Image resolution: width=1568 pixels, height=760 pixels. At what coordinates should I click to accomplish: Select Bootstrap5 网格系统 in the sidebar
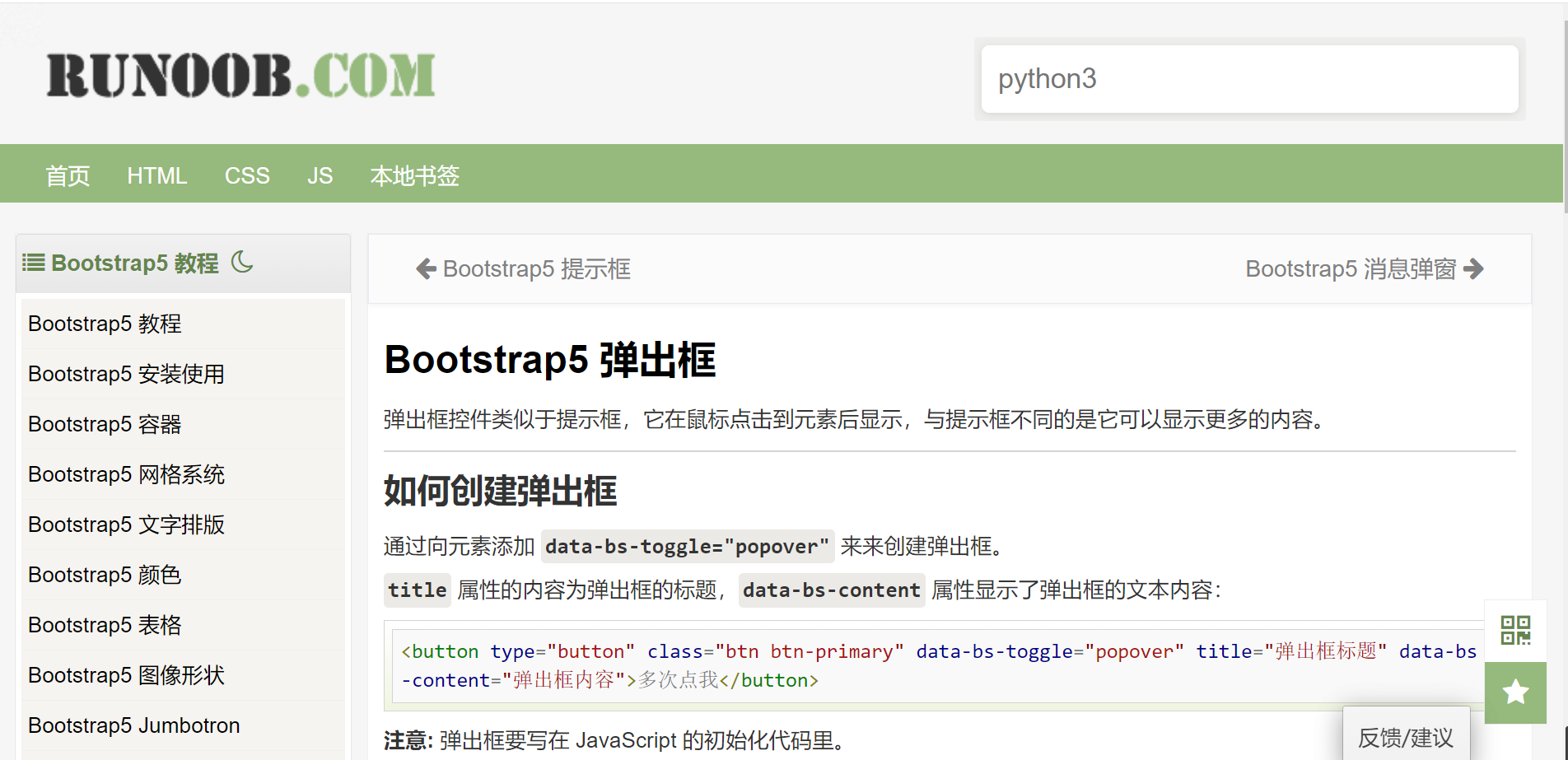(126, 474)
